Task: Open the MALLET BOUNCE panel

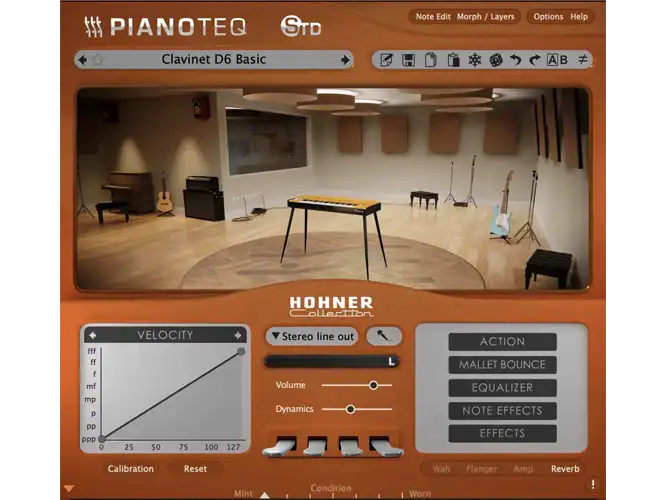Action: click(x=502, y=365)
